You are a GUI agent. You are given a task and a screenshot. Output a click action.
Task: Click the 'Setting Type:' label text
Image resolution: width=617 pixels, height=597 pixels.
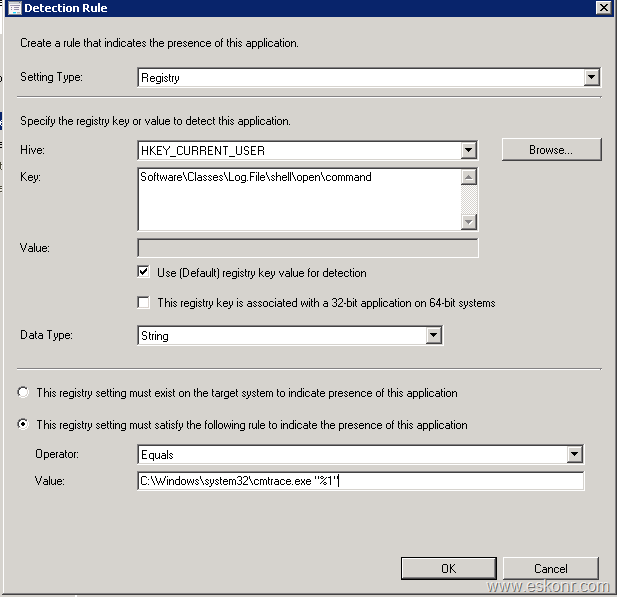(52, 77)
